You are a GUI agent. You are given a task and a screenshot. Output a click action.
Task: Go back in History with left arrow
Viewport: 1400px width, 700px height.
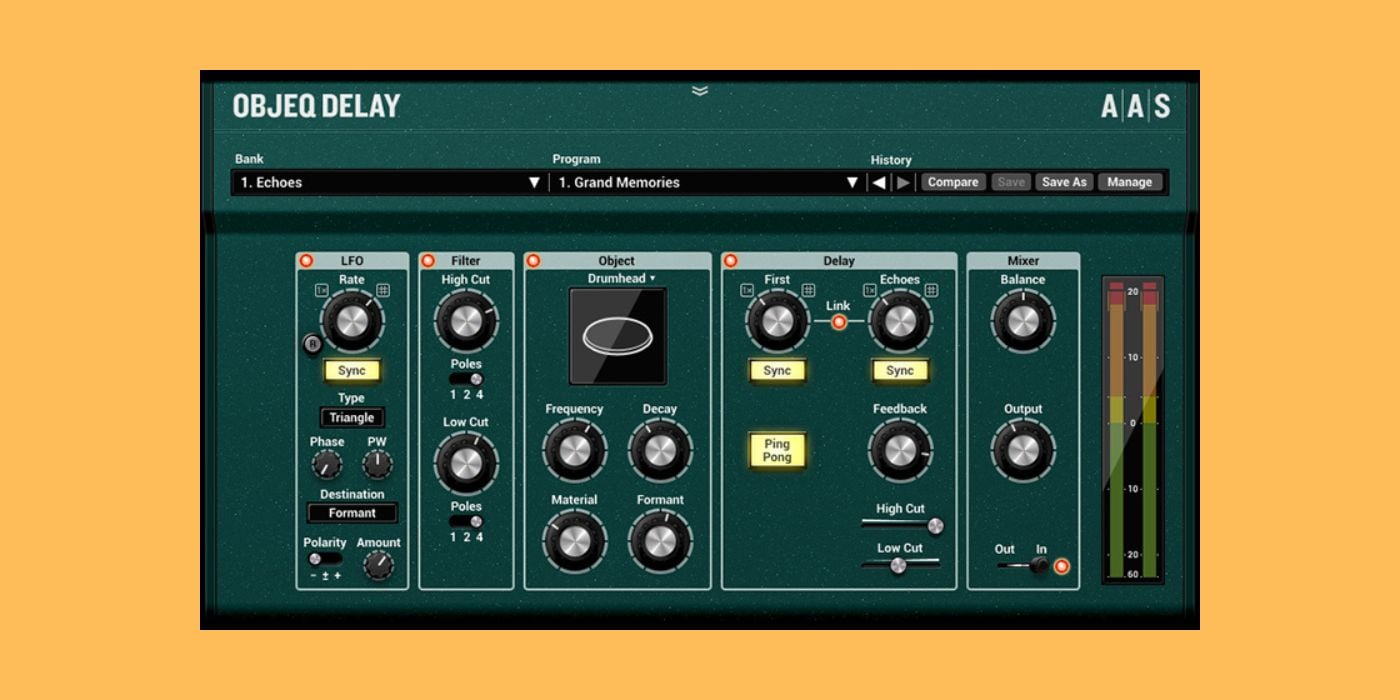[879, 182]
